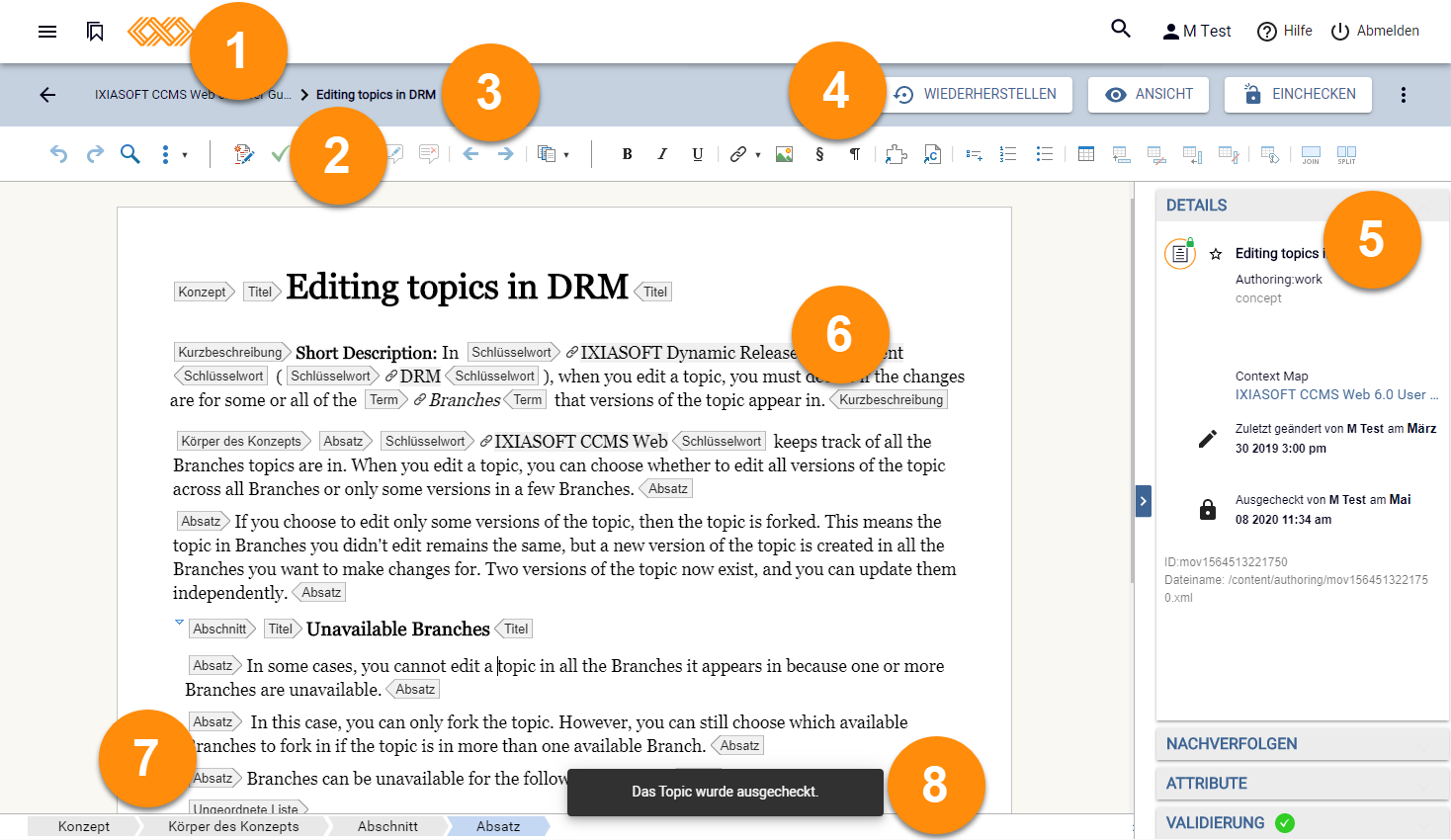1451x840 pixels.
Task: Click breadcrumb Editing topics in DRM
Action: 376,95
